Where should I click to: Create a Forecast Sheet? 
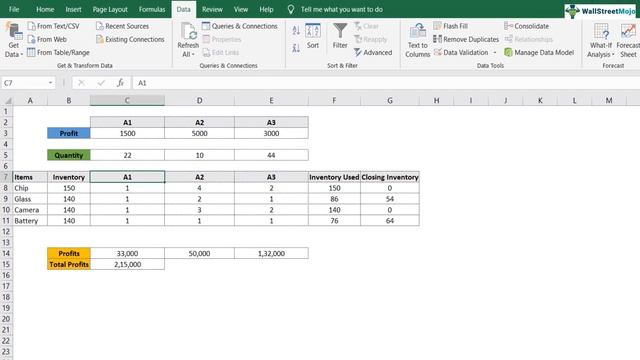628,40
